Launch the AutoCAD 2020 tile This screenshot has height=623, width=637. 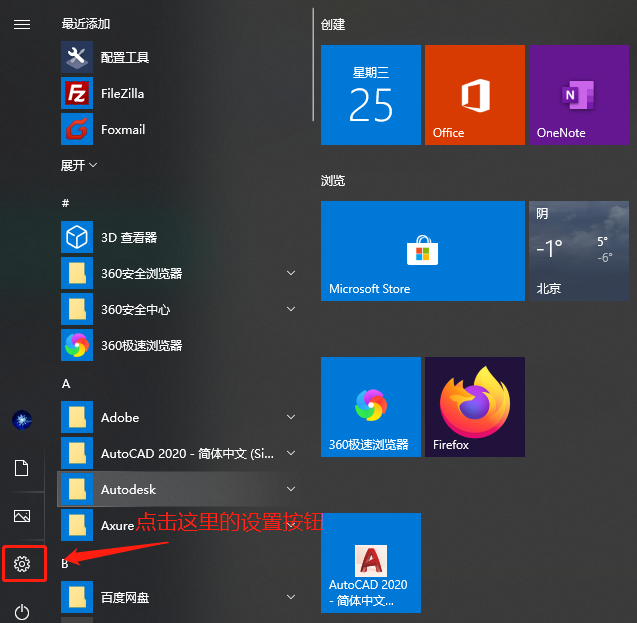coord(371,563)
